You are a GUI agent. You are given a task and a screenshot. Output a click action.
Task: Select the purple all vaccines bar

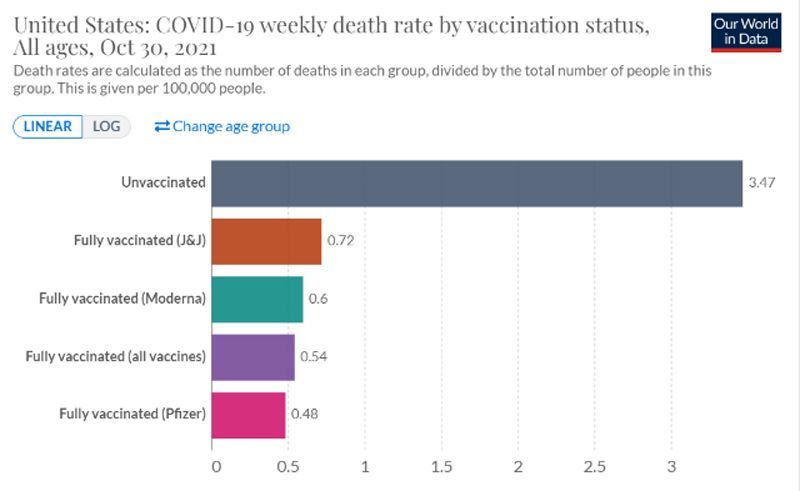pos(254,356)
